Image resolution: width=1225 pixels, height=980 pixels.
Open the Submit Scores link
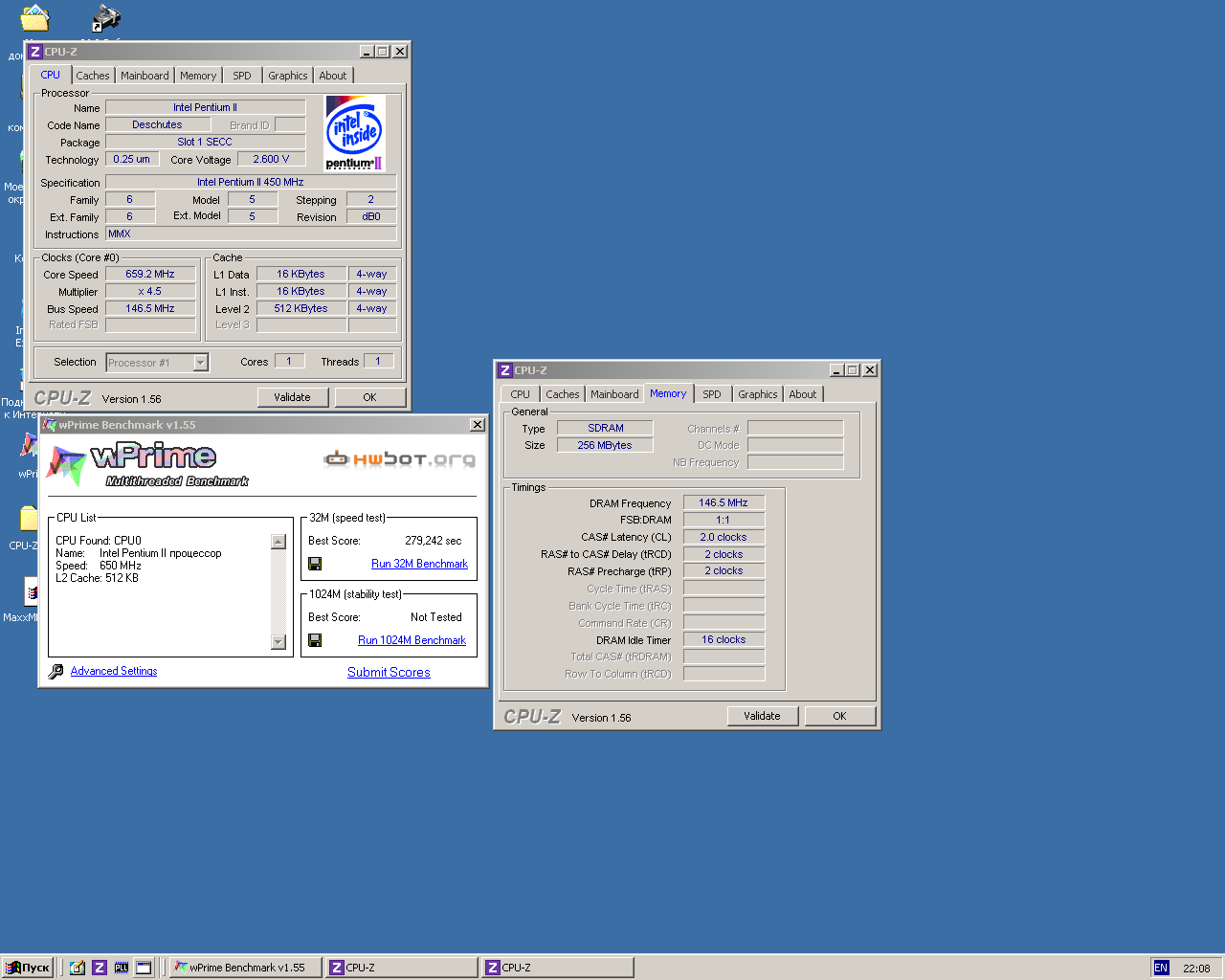(389, 673)
